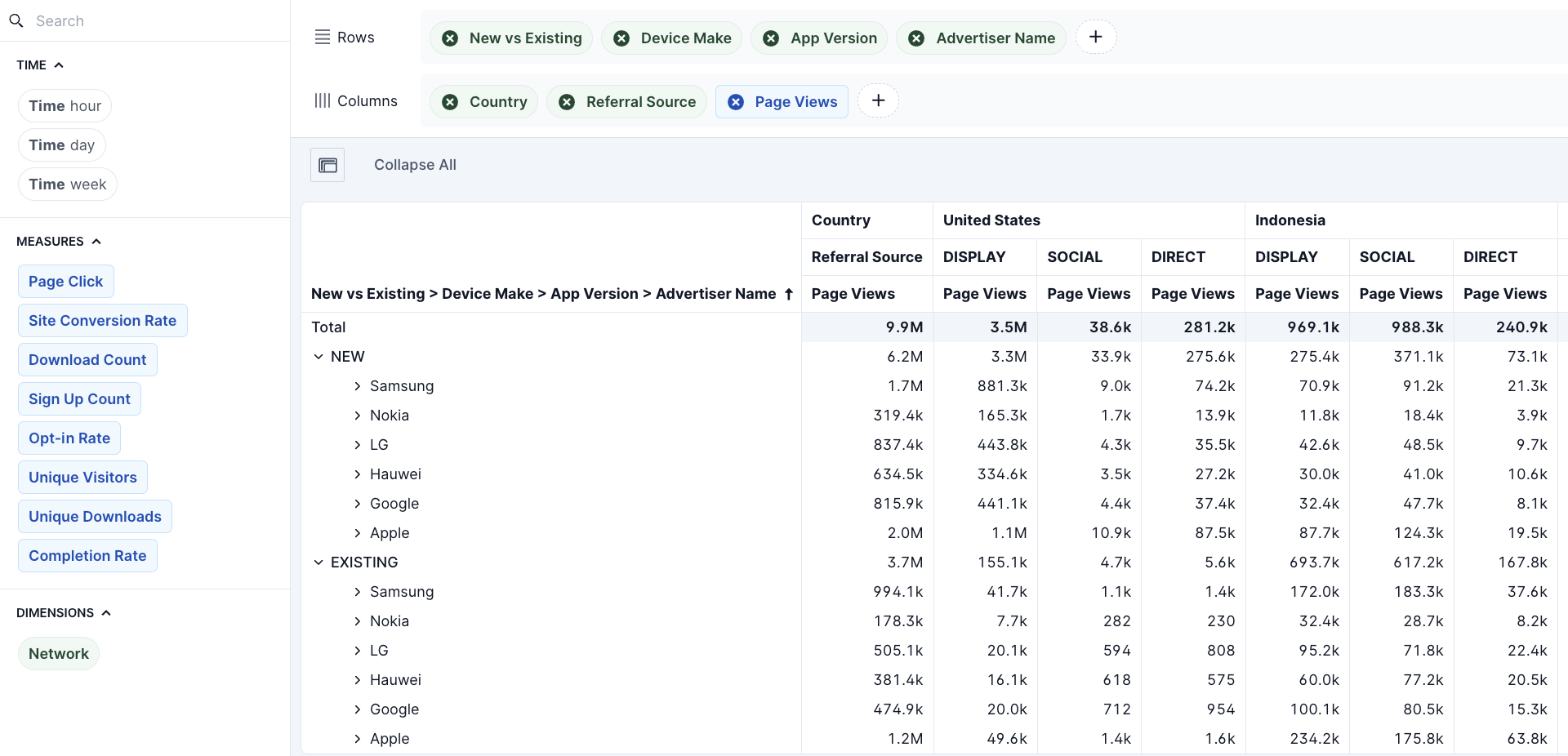Viewport: 1568px width, 756px height.
Task: Remove Device Make from rows
Action: [621, 38]
